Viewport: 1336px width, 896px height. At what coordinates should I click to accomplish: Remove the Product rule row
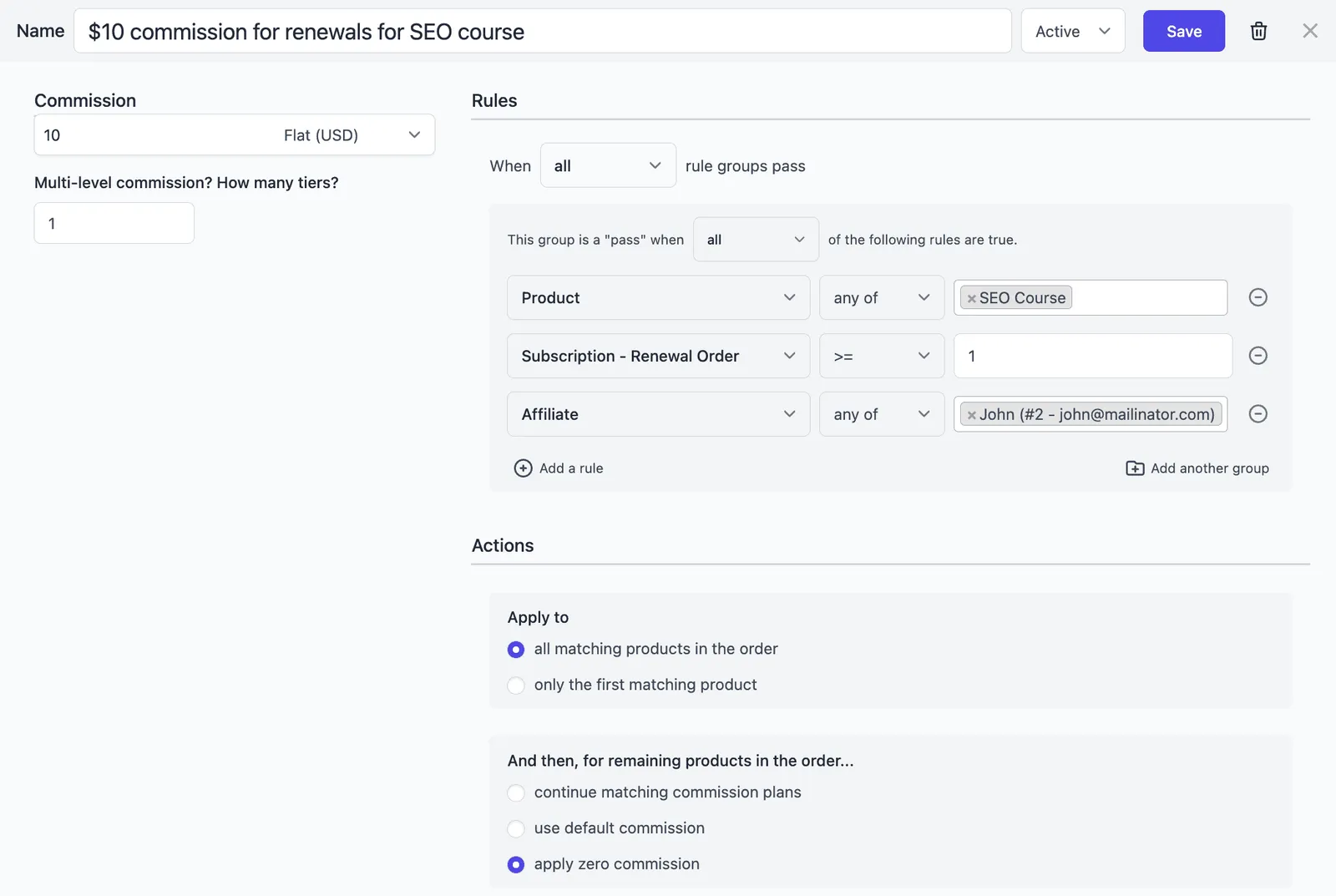click(x=1258, y=297)
